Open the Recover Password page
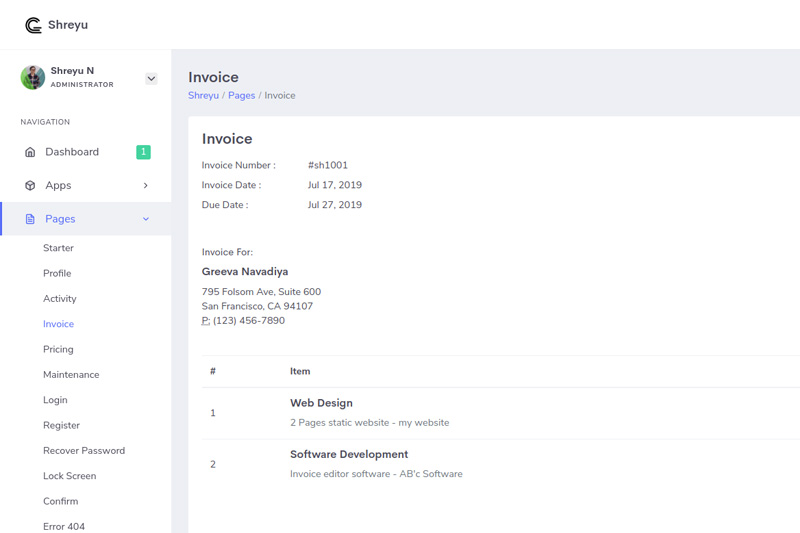 point(84,451)
